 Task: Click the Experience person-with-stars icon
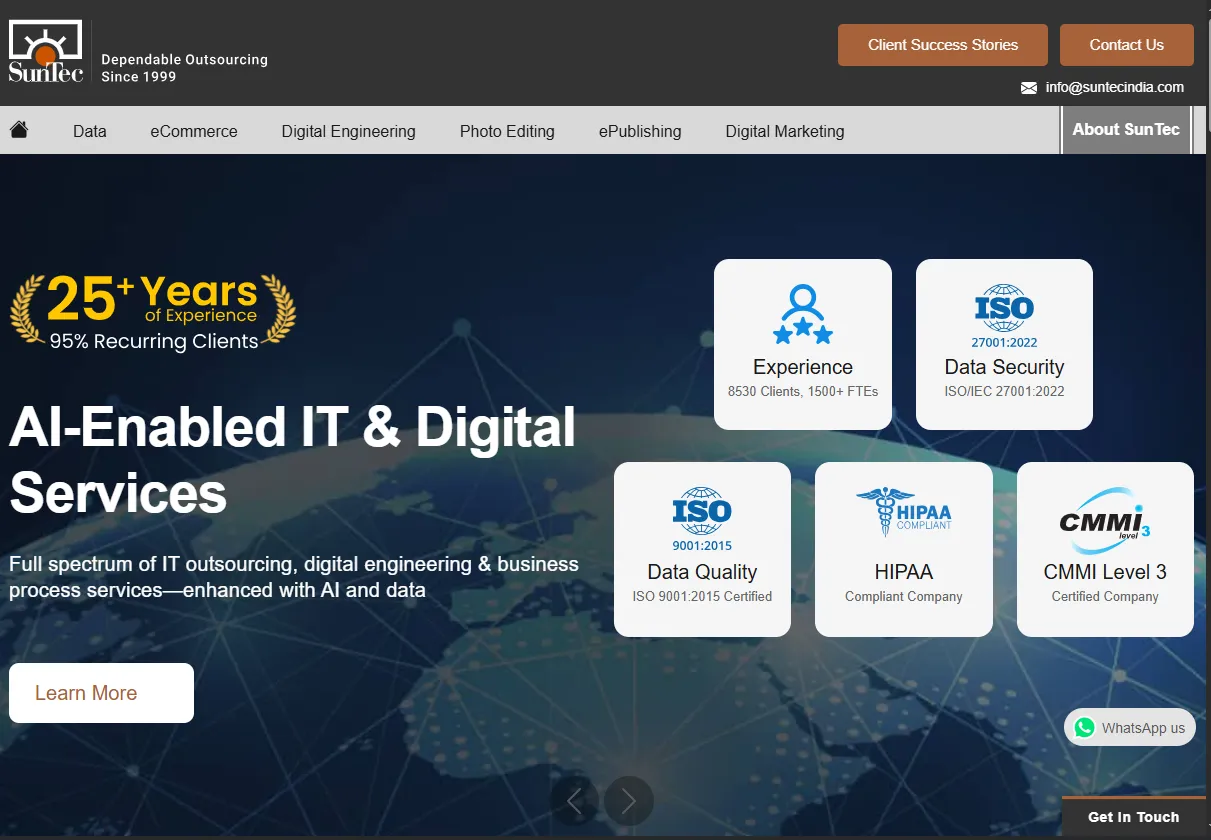[802, 314]
